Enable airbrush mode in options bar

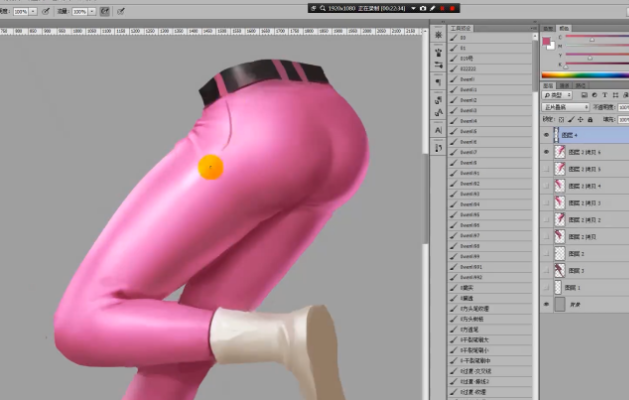point(105,12)
